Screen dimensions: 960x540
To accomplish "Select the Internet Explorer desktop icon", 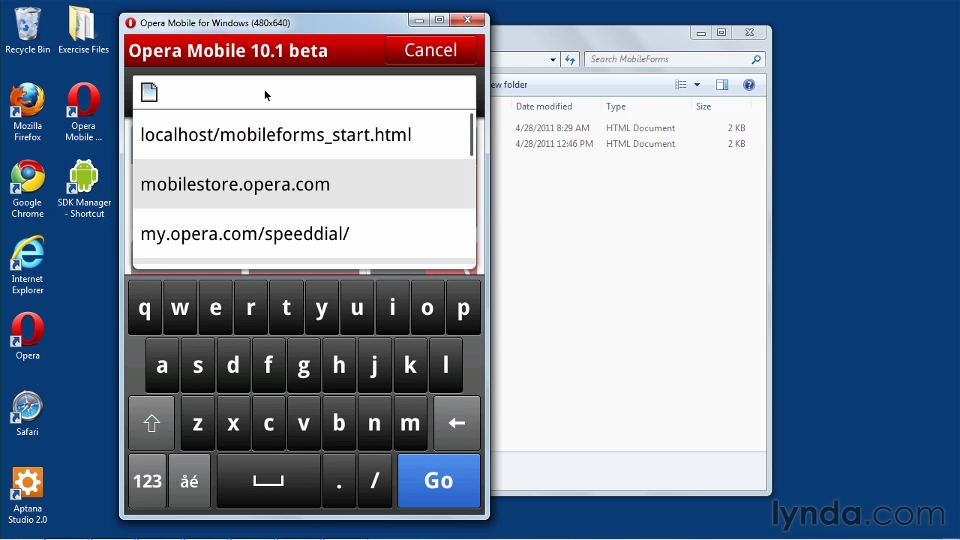I will 27,265.
